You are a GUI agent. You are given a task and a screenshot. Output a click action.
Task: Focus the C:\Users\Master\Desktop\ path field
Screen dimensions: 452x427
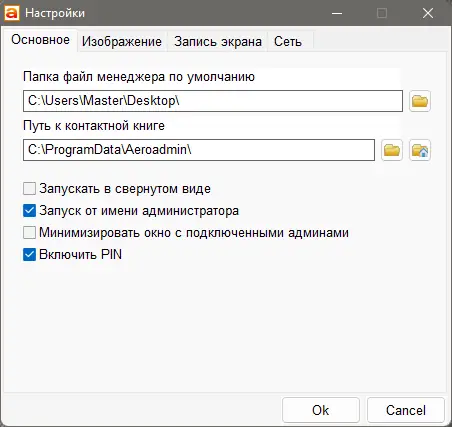pos(213,101)
